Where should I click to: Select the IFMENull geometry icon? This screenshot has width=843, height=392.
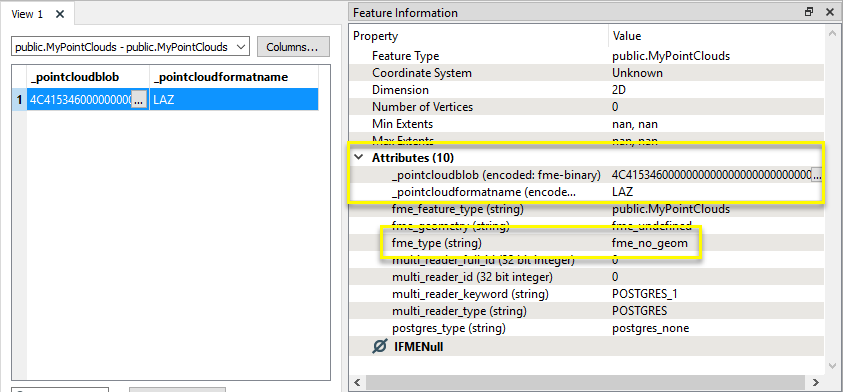click(x=380, y=346)
